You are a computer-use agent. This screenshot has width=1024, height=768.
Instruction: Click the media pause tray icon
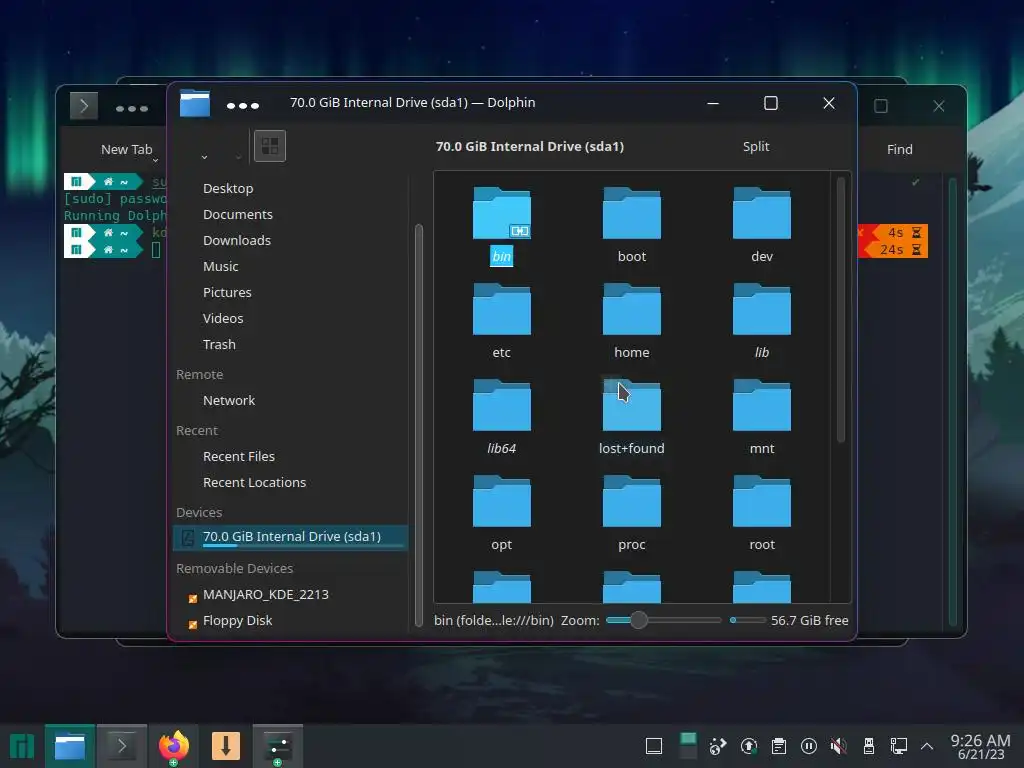click(x=808, y=746)
